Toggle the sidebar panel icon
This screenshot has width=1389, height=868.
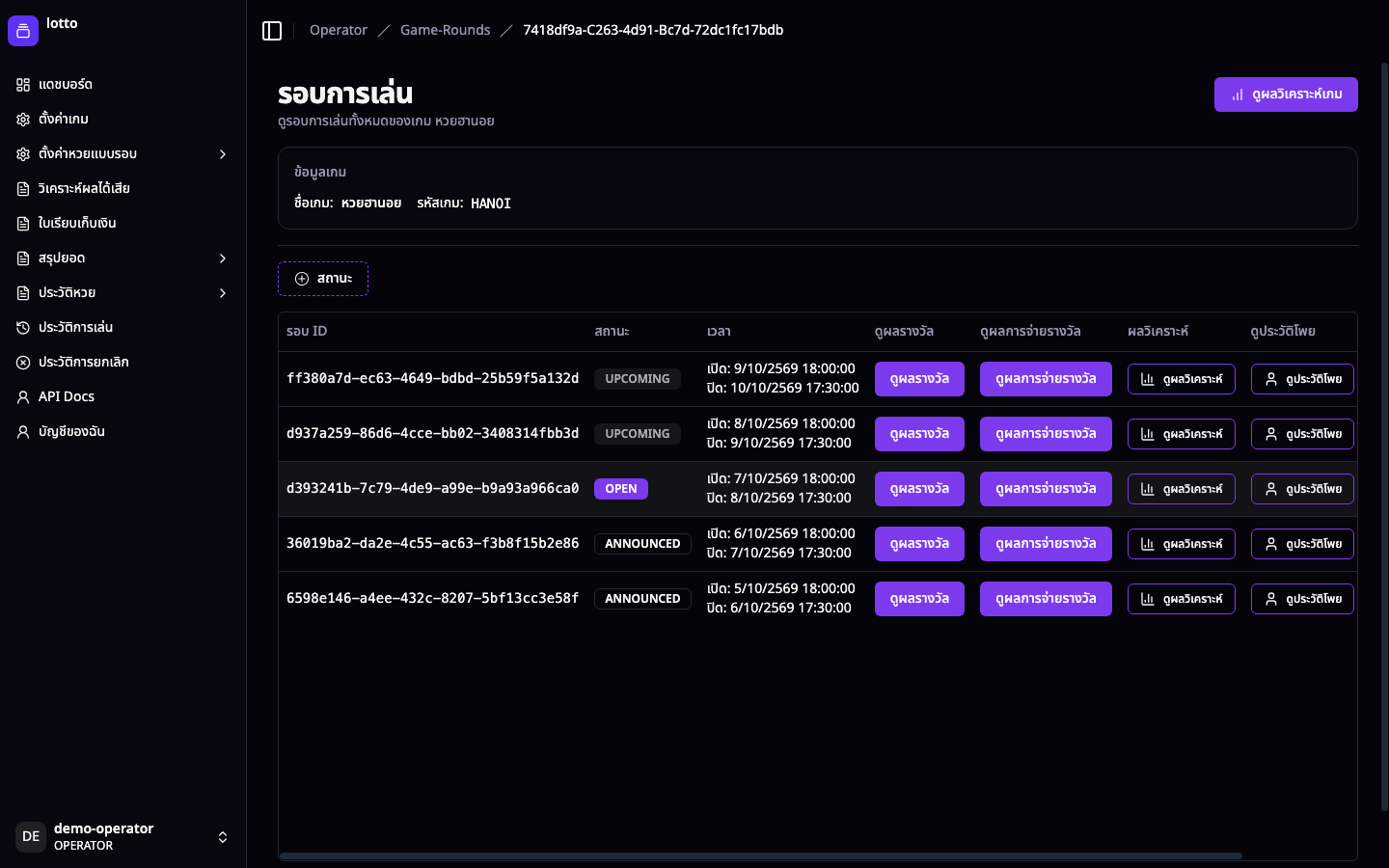[272, 31]
